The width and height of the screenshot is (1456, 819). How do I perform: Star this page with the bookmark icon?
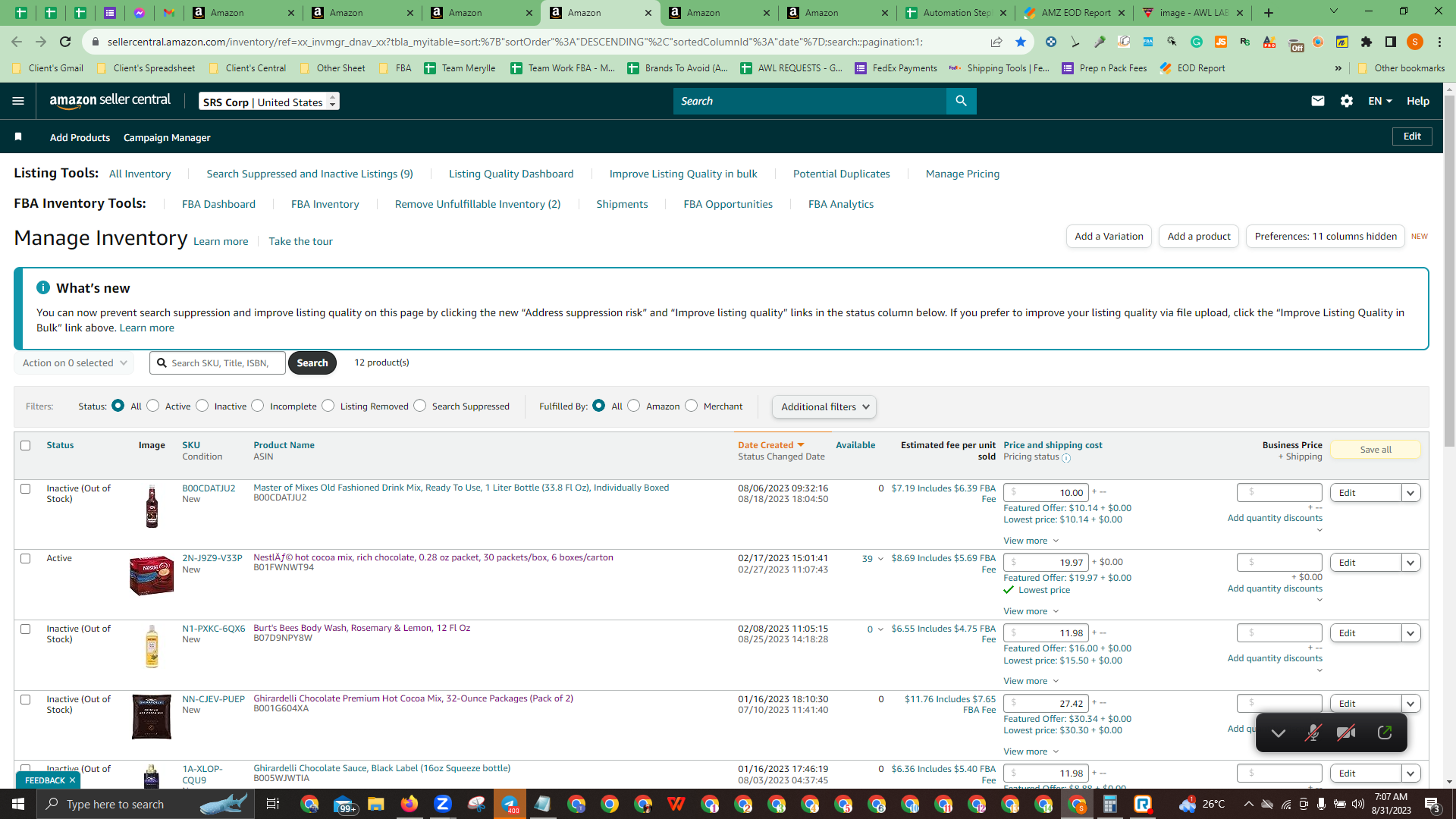(x=1021, y=42)
